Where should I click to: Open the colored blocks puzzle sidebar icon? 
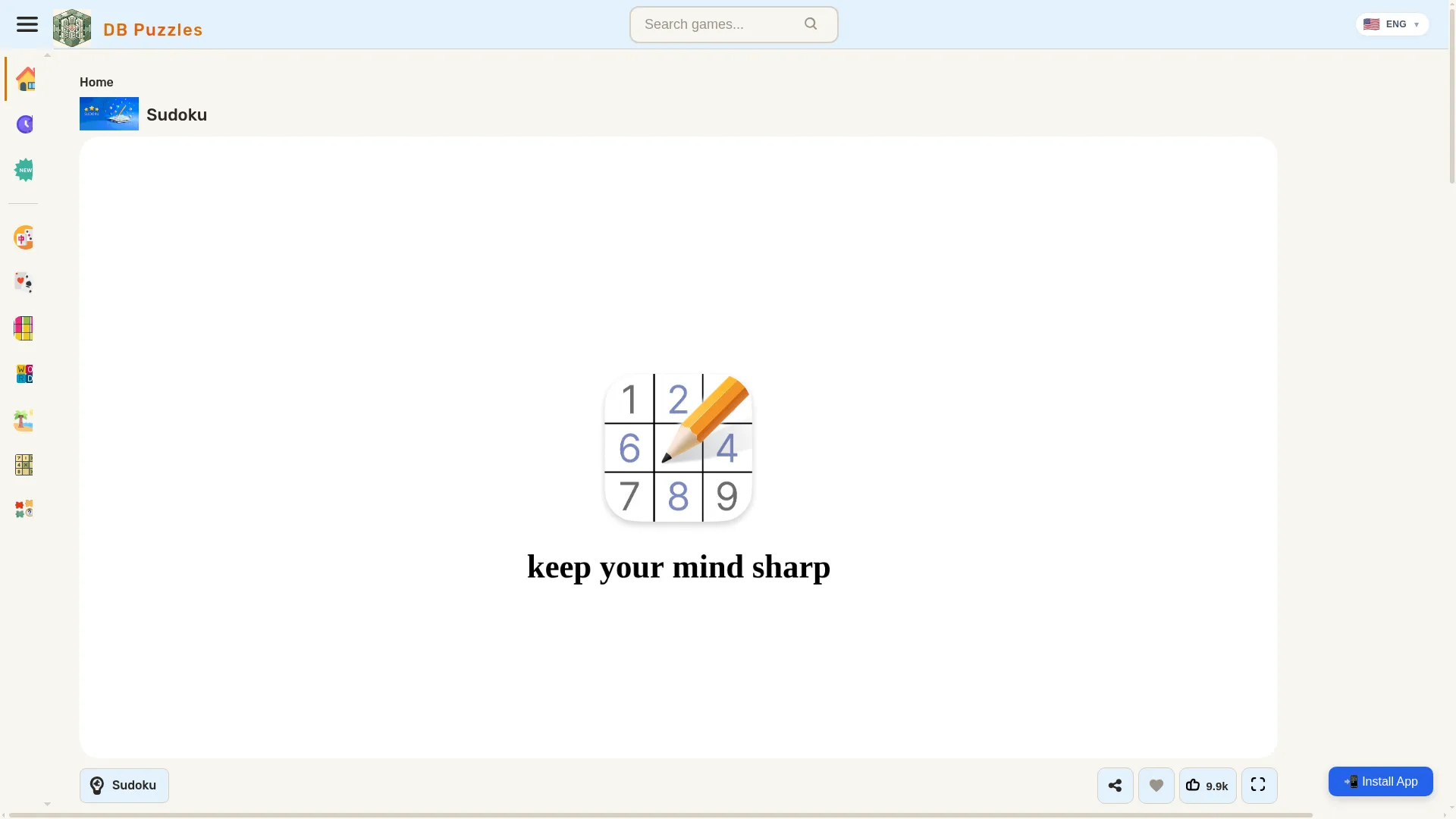coord(24,328)
